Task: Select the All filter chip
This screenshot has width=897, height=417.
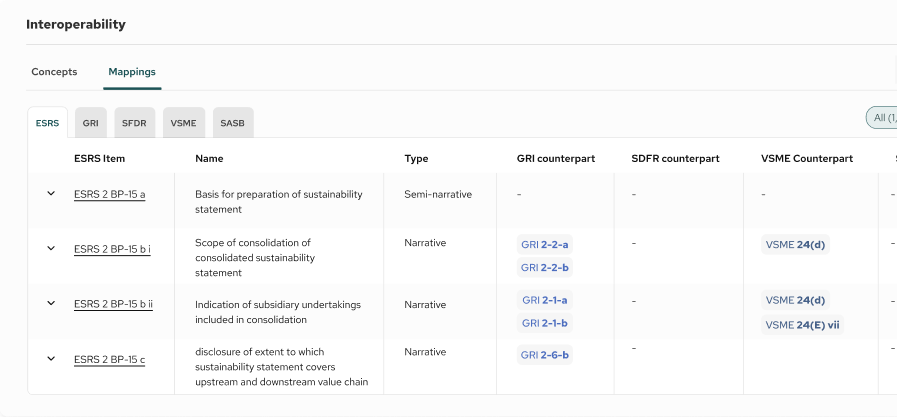Action: click(882, 118)
